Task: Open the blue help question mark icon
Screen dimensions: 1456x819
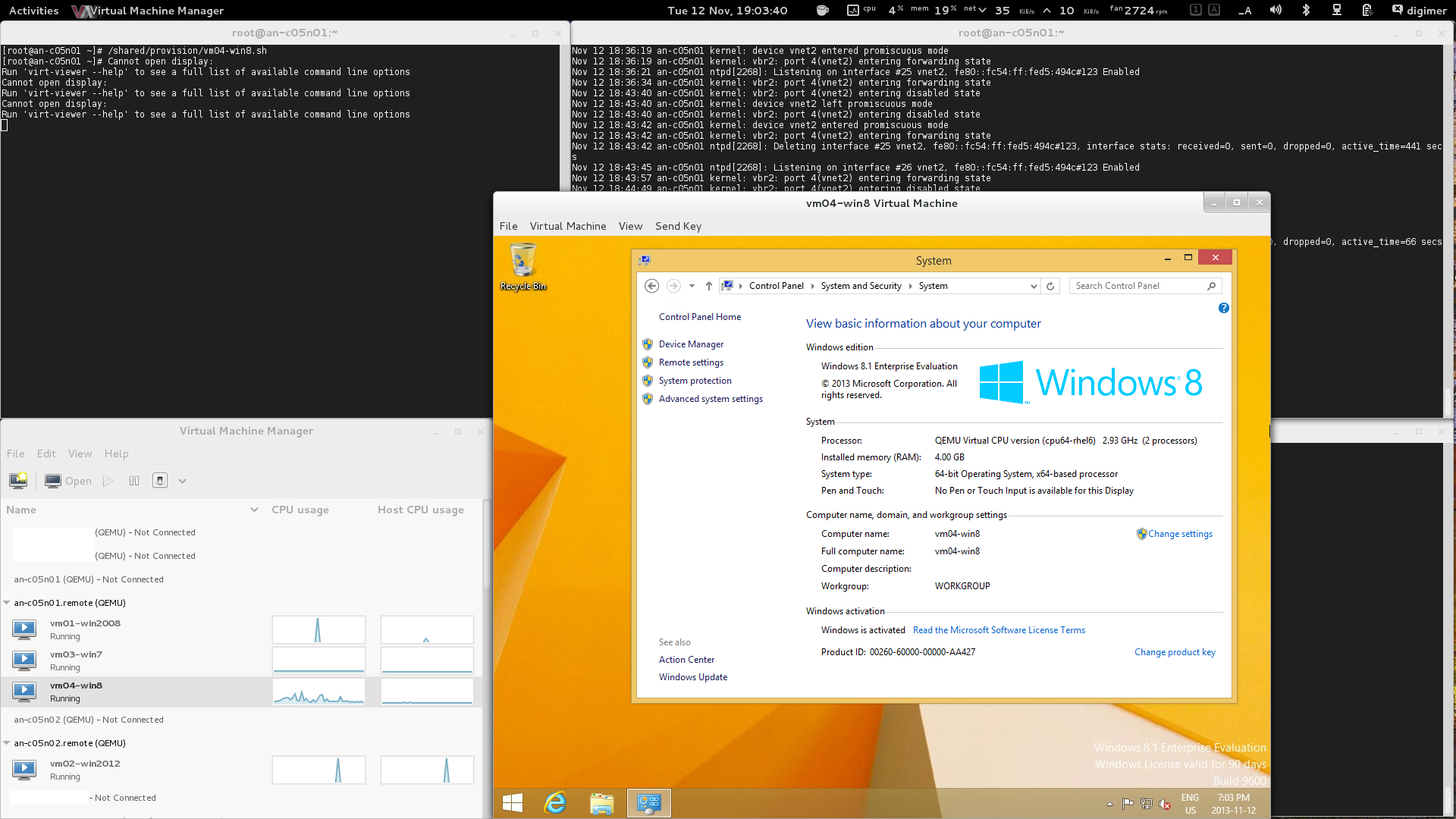Action: (x=1224, y=308)
